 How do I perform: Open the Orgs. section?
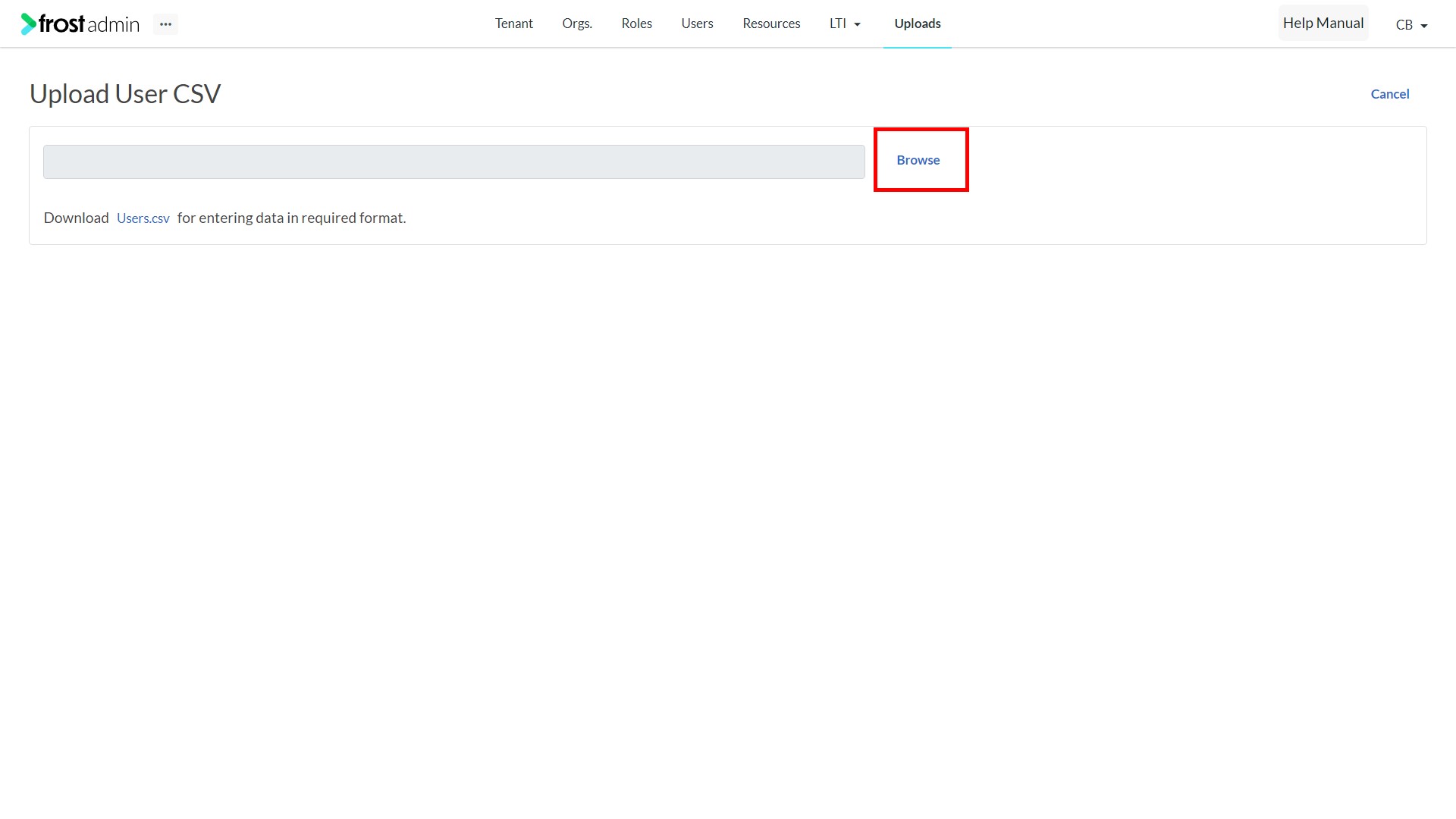tap(577, 24)
